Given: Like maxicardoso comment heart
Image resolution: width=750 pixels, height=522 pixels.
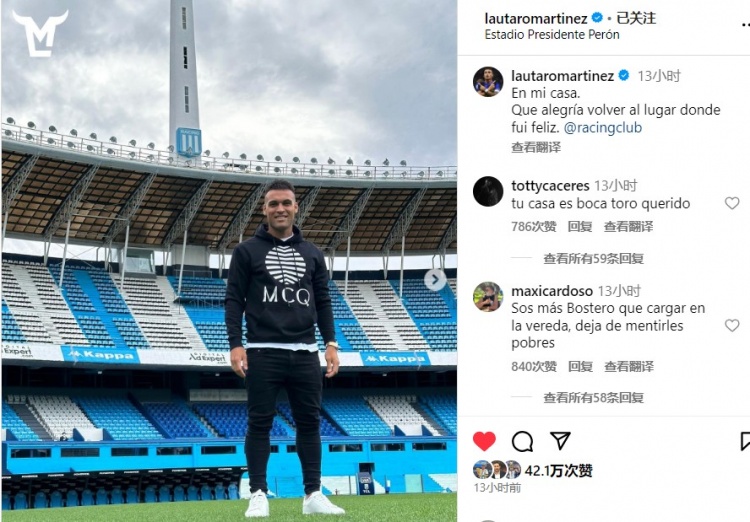Looking at the screenshot, I should (732, 325).
